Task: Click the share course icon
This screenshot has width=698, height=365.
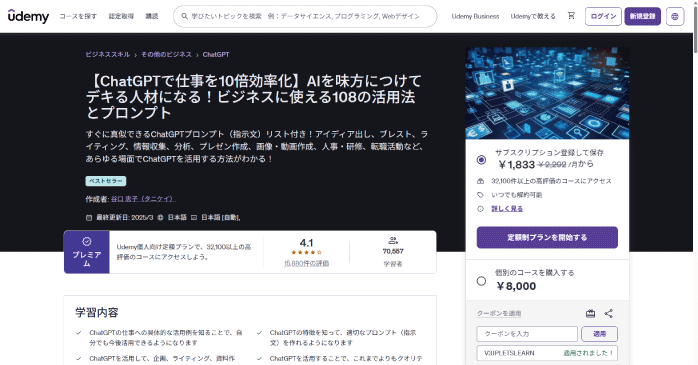Action: 609,313
